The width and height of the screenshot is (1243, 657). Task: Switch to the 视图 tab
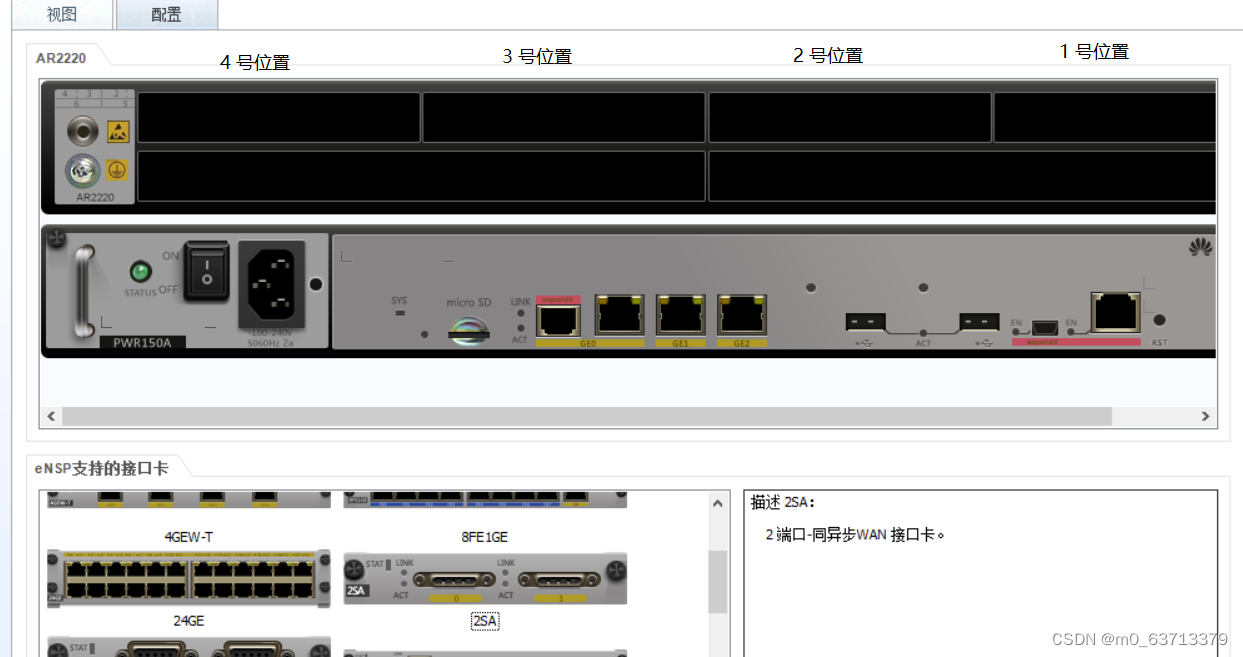pyautogui.click(x=63, y=15)
